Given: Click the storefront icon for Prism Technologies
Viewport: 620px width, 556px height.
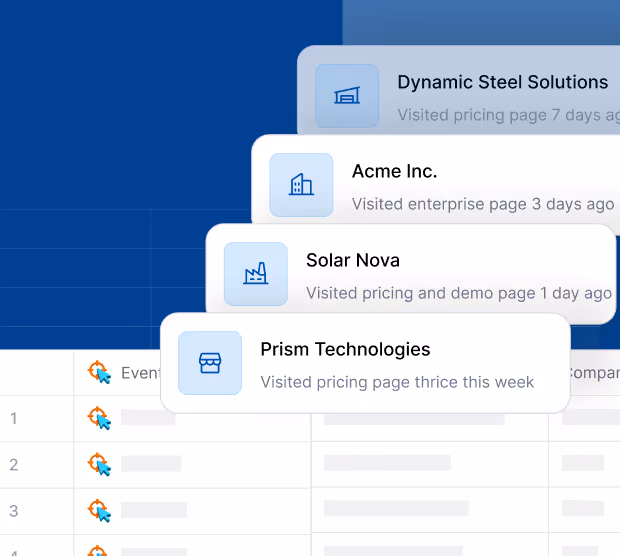Looking at the screenshot, I should (x=210, y=363).
